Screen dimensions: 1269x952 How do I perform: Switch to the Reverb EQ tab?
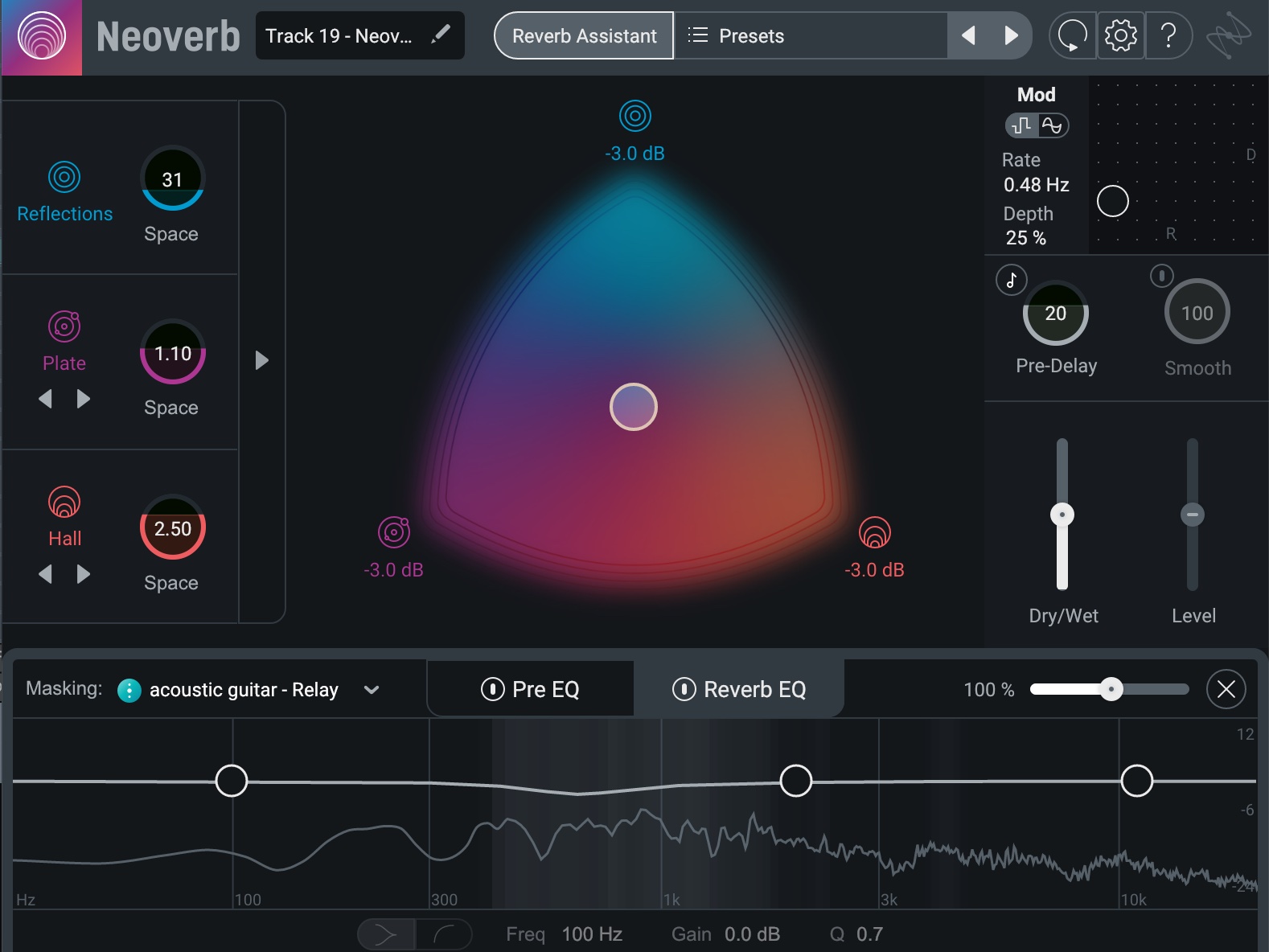point(754,689)
